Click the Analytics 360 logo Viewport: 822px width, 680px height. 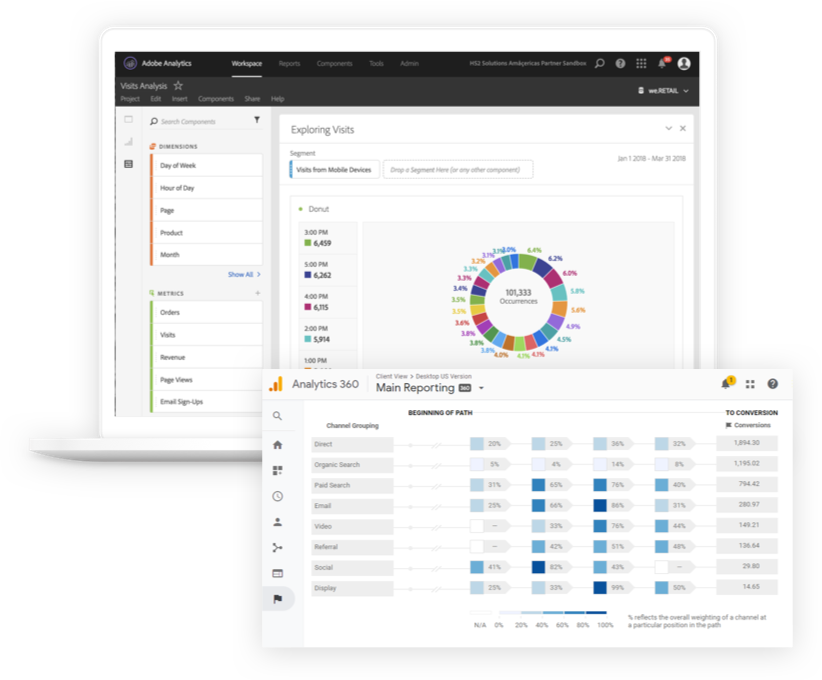point(276,384)
